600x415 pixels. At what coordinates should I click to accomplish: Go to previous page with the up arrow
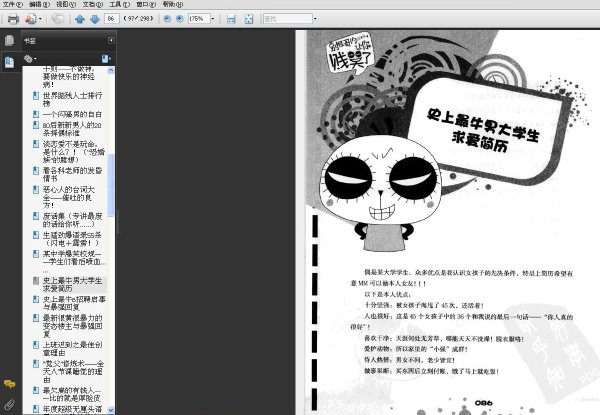80,19
